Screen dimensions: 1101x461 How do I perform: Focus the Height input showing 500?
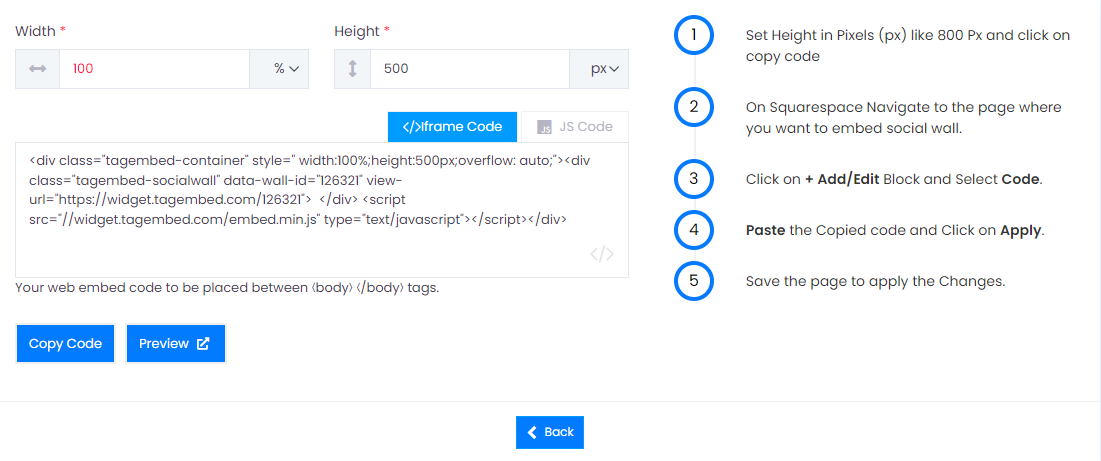point(470,69)
